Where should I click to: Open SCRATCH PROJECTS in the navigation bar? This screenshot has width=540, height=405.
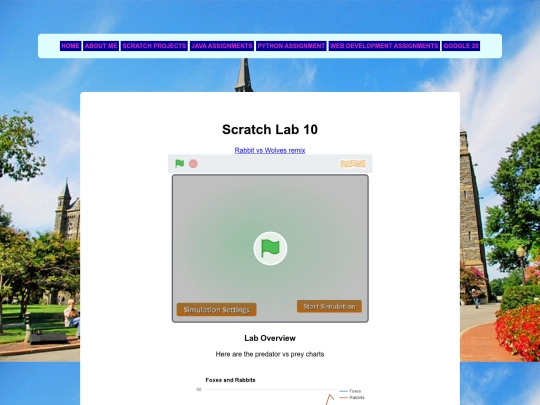[154, 46]
